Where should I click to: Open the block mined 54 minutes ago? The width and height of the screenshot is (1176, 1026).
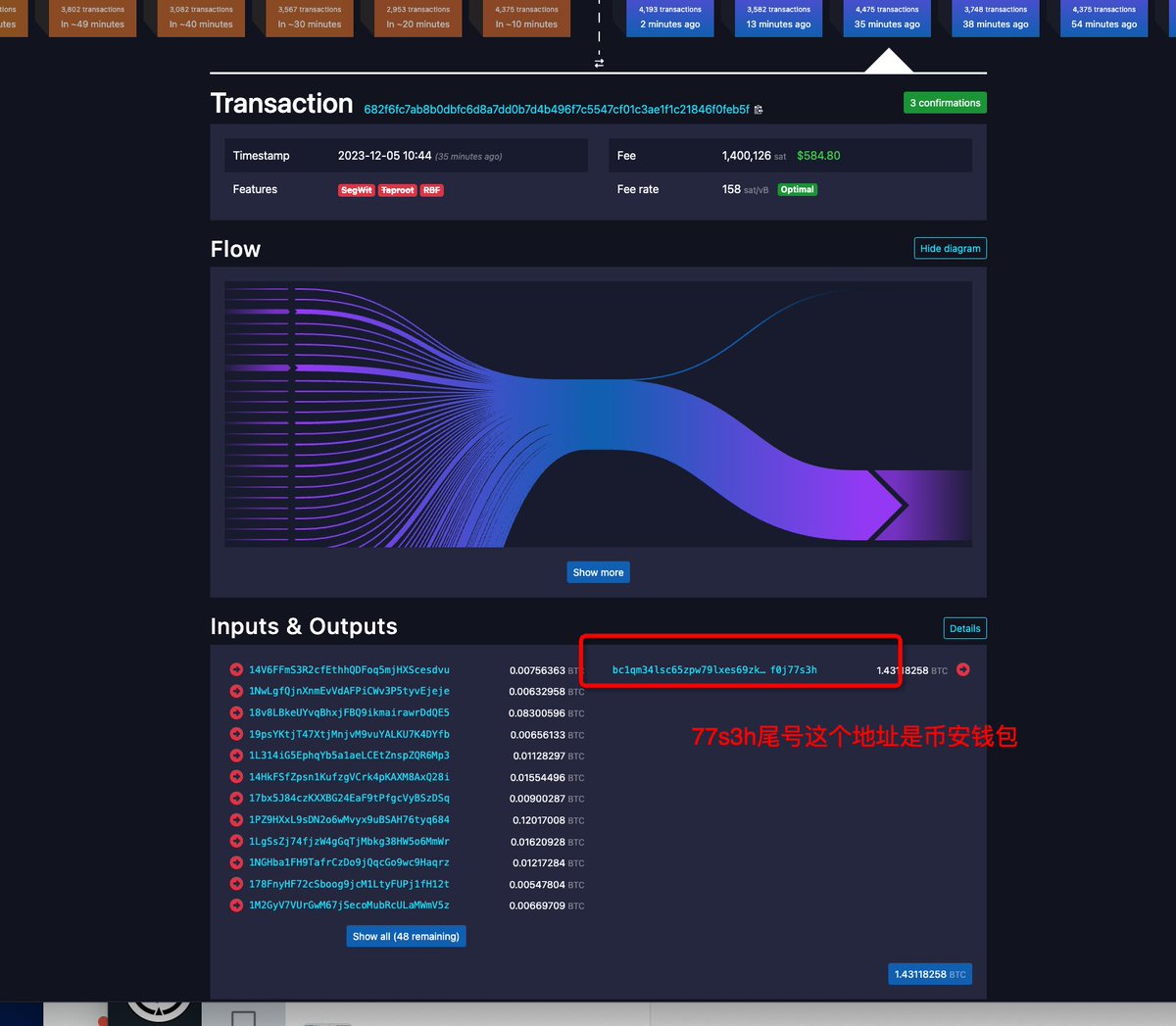tap(1104, 18)
